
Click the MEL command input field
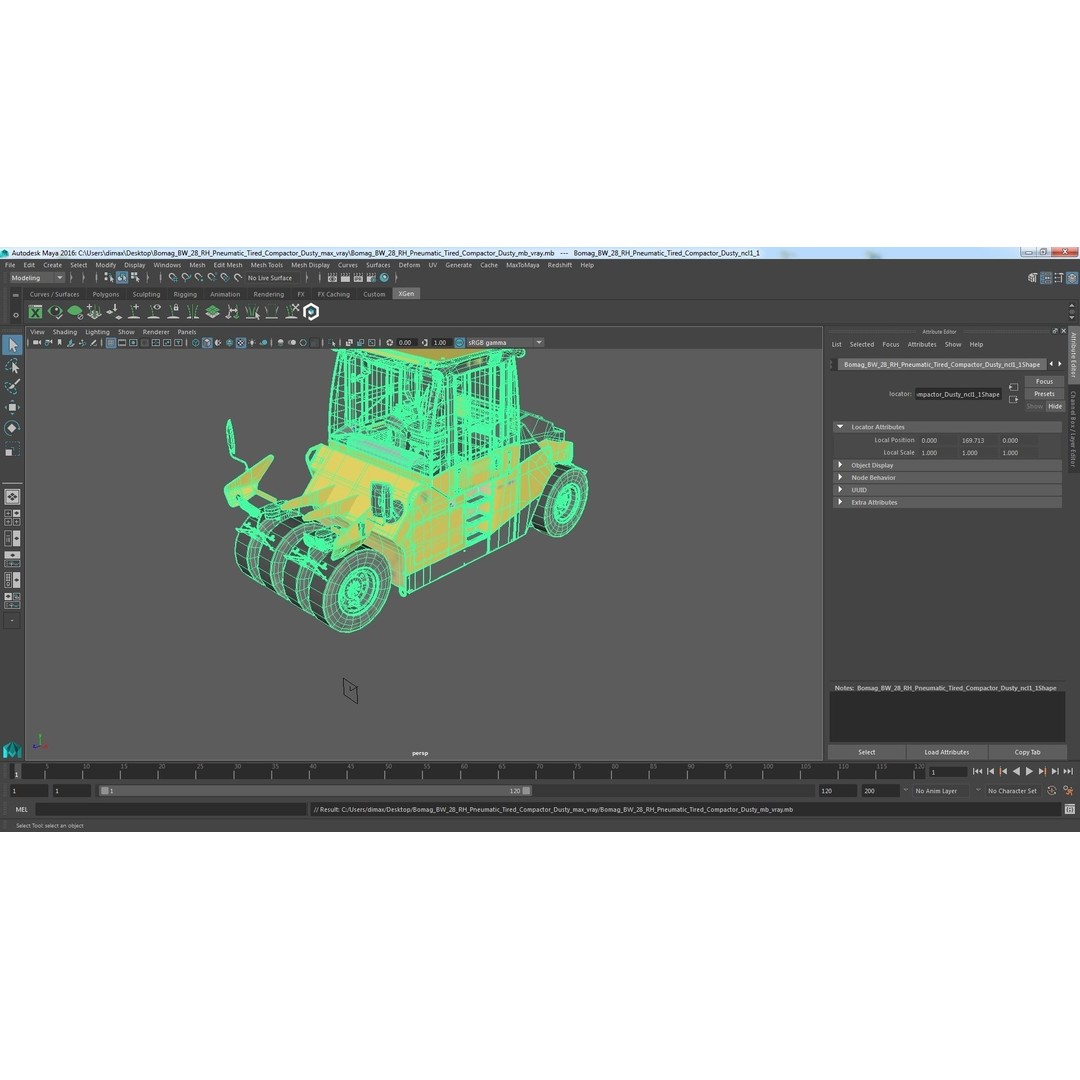tap(171, 809)
